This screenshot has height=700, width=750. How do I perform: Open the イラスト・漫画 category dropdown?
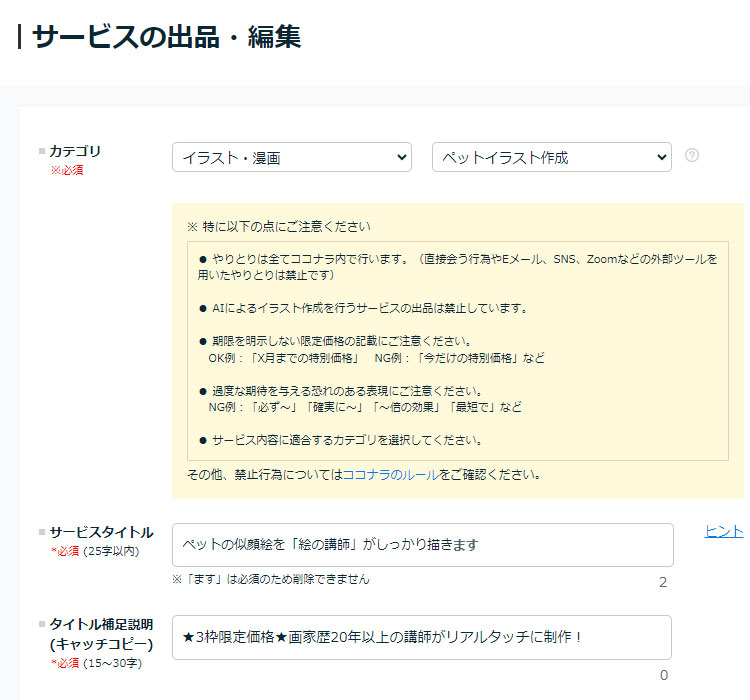coord(291,157)
